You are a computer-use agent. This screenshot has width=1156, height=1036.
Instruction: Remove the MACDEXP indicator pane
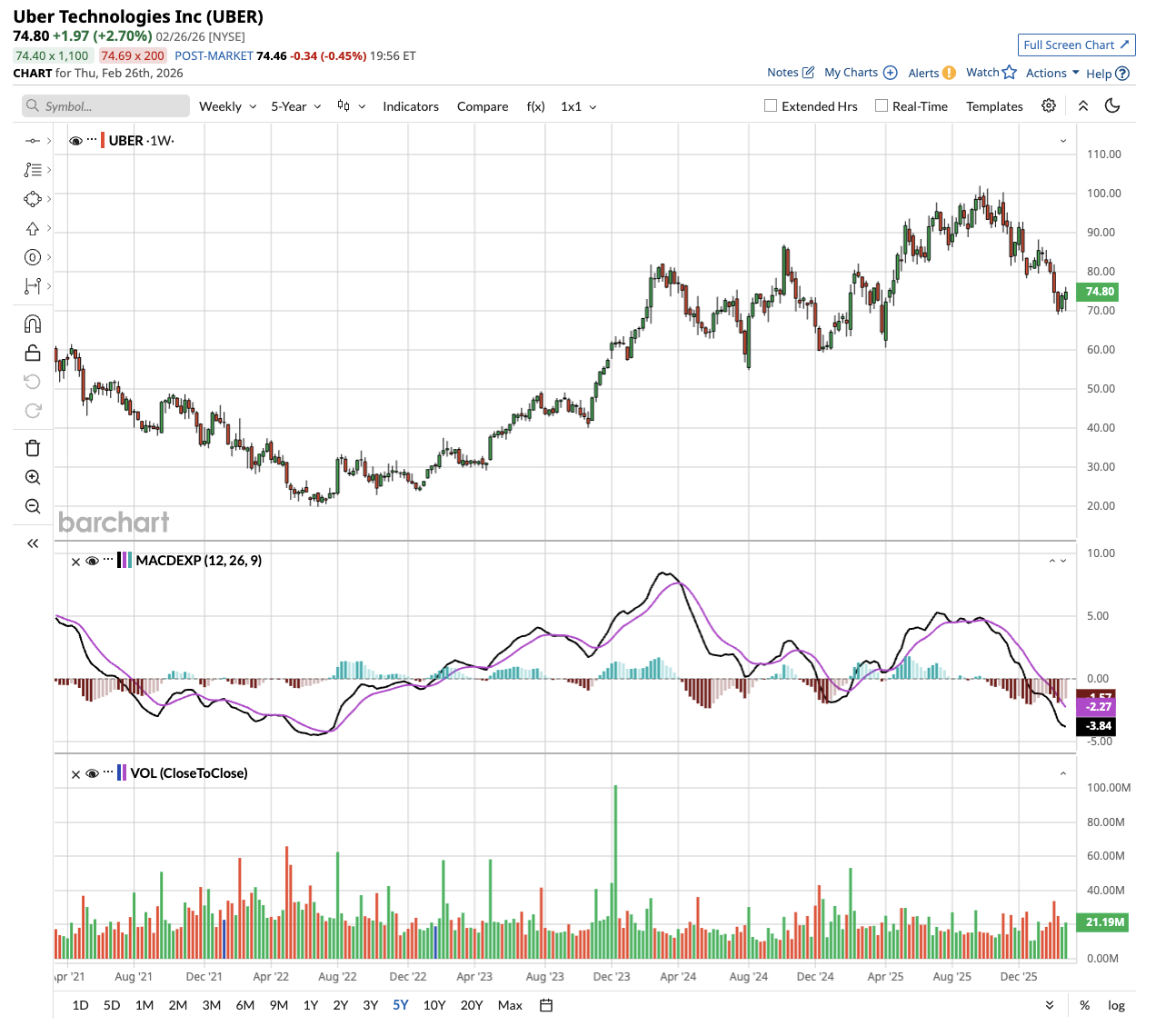[76, 562]
